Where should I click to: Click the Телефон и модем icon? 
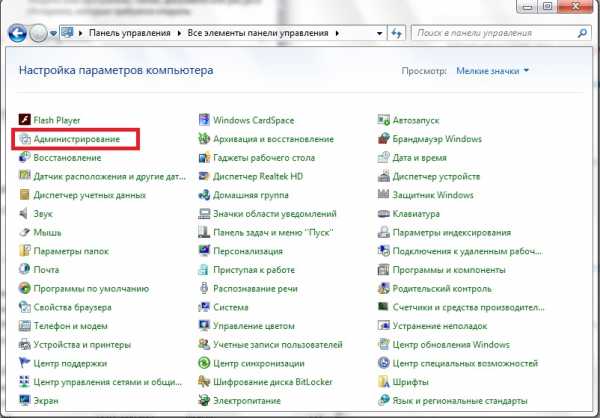point(24,326)
